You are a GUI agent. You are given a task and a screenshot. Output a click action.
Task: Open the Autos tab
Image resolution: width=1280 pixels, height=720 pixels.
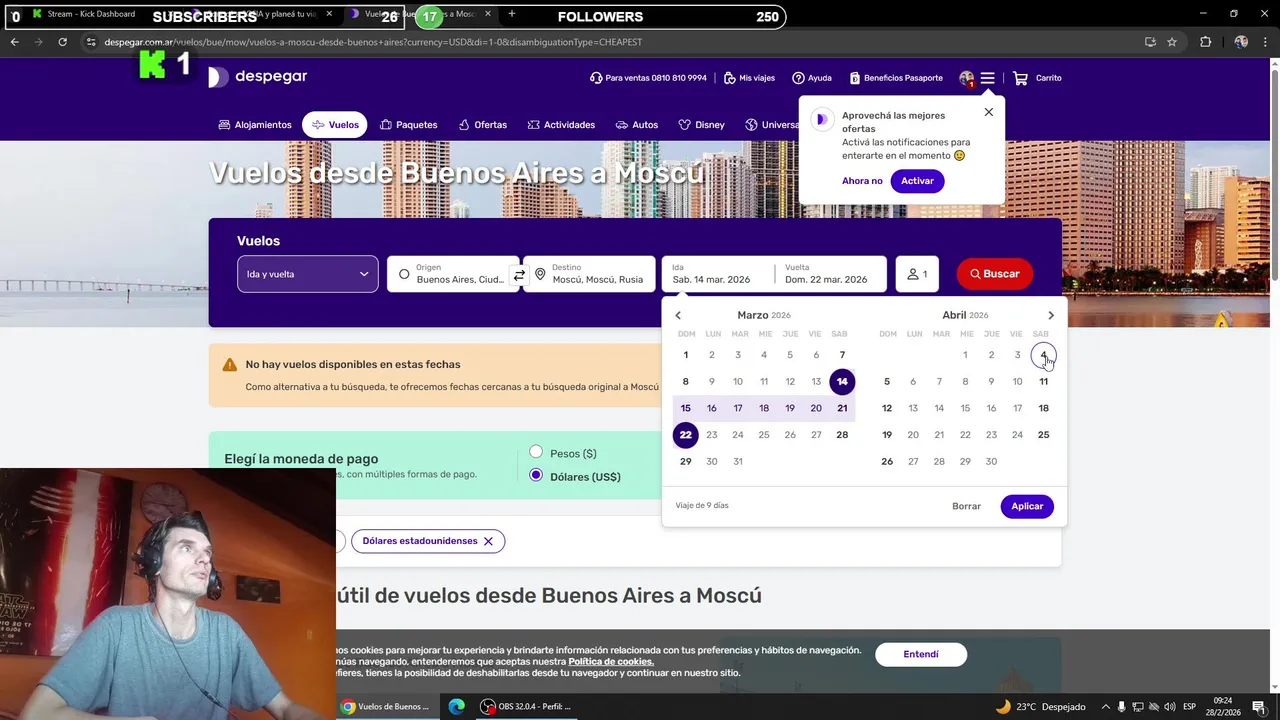pos(637,125)
